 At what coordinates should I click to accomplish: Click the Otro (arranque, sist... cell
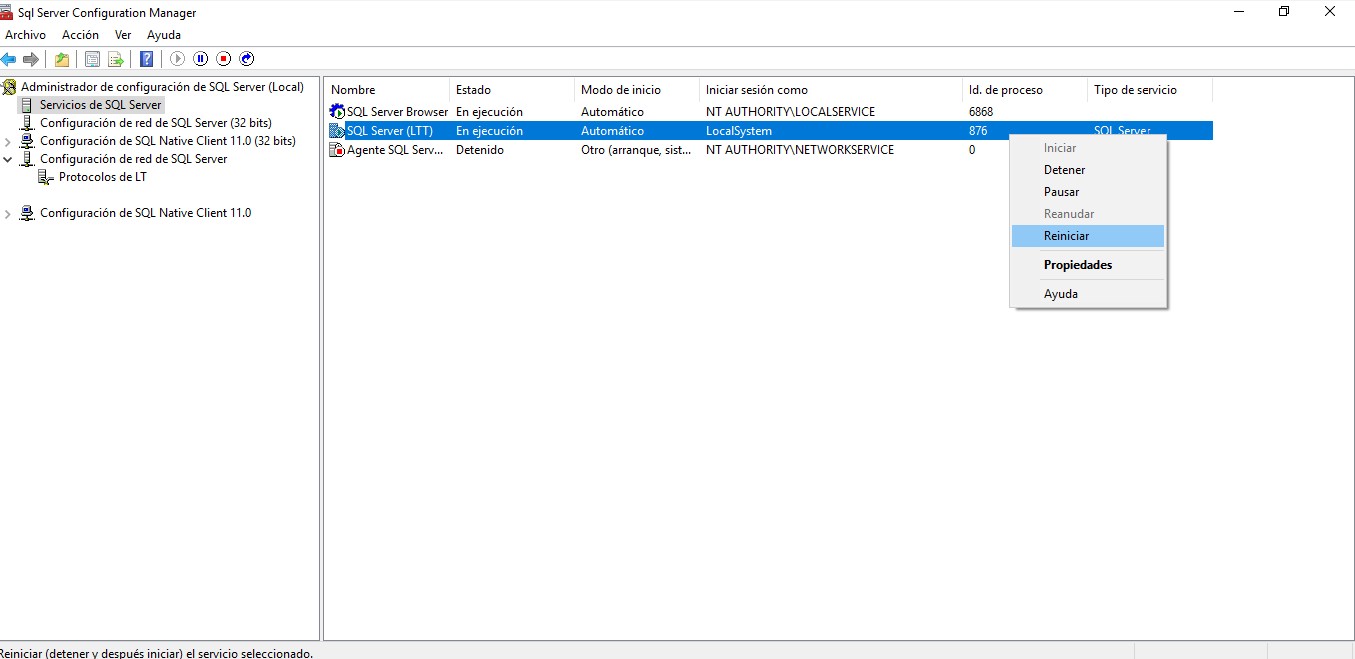click(x=636, y=150)
